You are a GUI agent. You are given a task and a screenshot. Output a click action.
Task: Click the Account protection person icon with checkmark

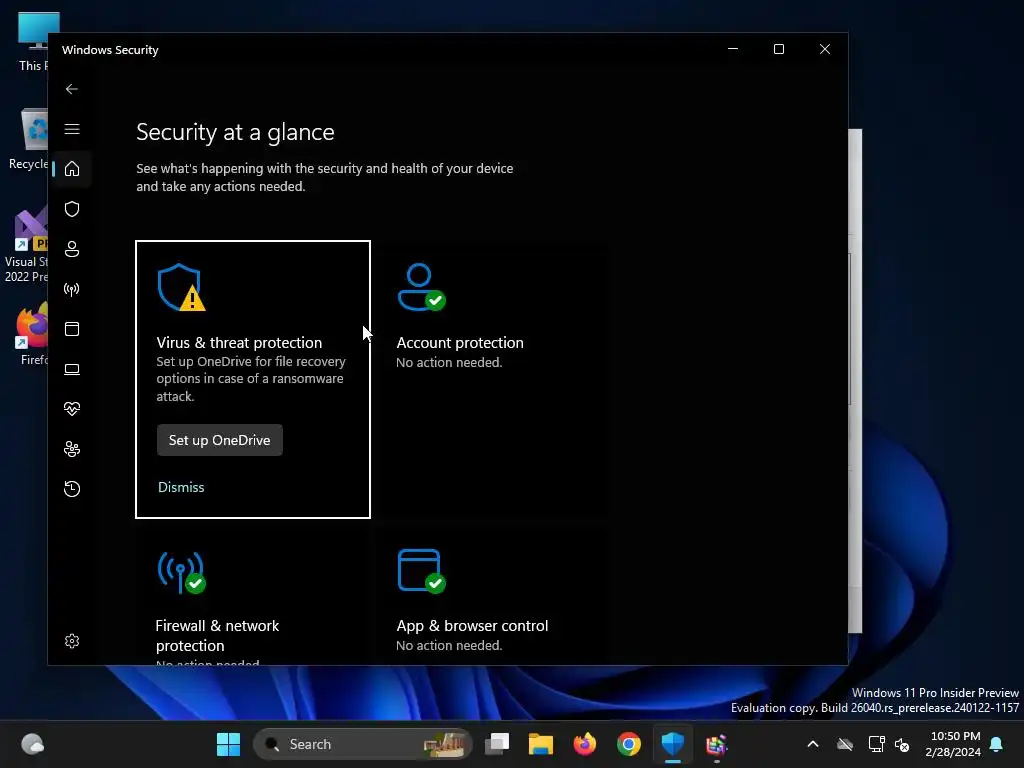click(x=421, y=287)
